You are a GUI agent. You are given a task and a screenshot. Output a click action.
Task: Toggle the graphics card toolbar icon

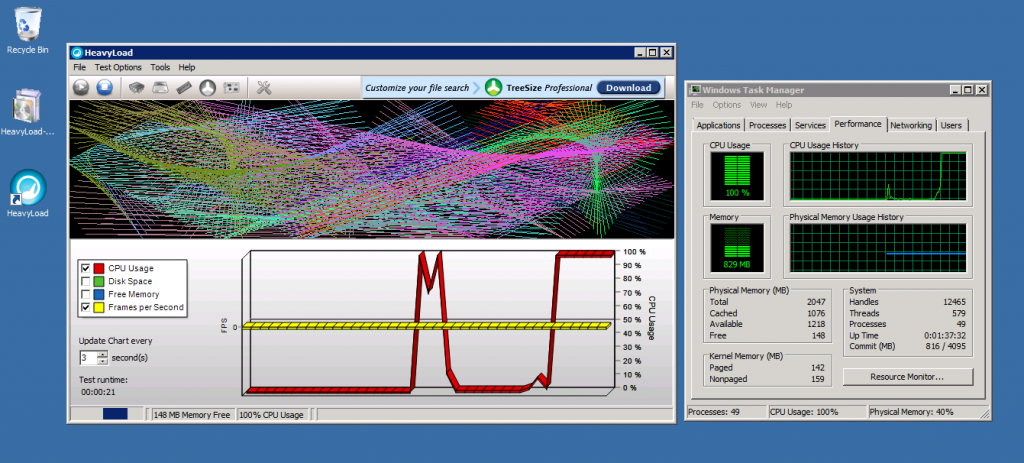(x=231, y=88)
